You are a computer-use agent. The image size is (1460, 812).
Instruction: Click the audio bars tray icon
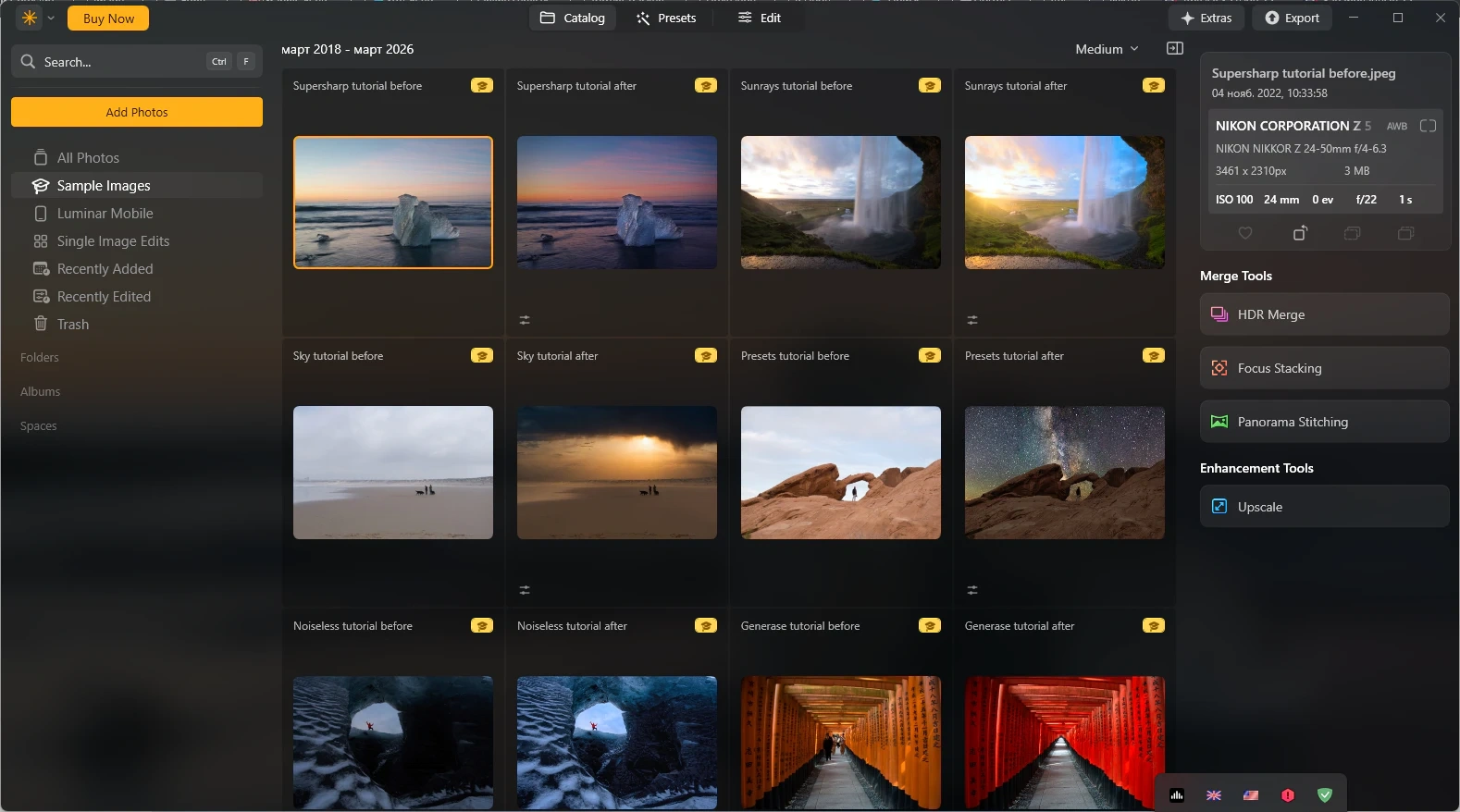(1177, 795)
